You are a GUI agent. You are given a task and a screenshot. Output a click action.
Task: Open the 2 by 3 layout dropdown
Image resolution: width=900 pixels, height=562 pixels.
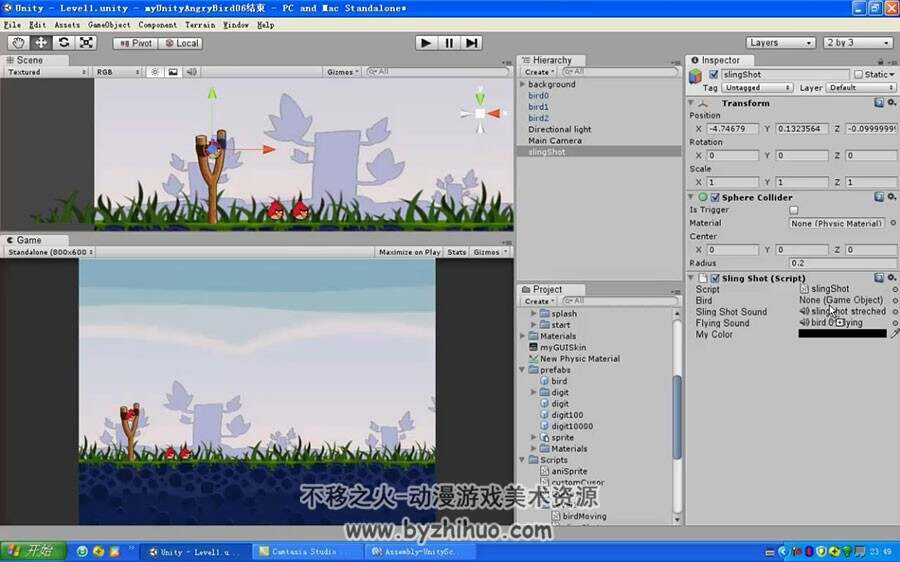[x=858, y=43]
